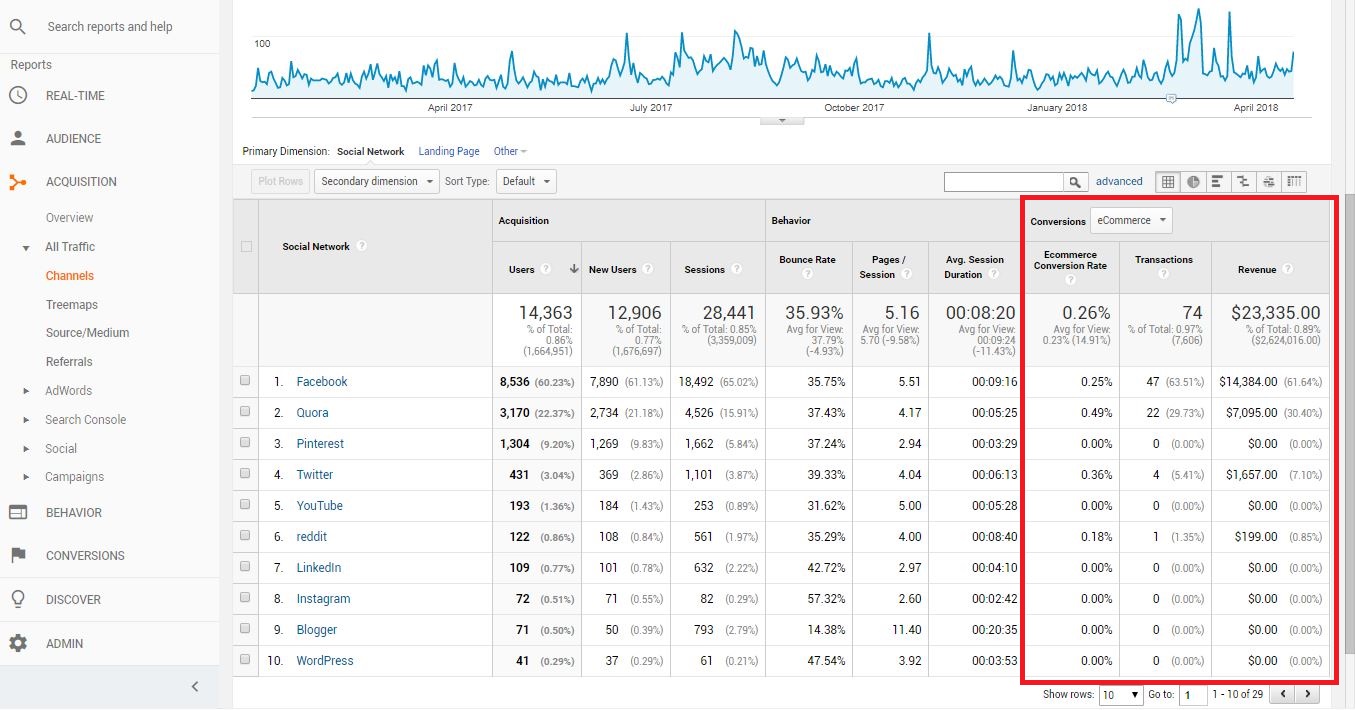Click the help icon beside Revenue header
This screenshot has width=1355, height=710.
(1288, 269)
